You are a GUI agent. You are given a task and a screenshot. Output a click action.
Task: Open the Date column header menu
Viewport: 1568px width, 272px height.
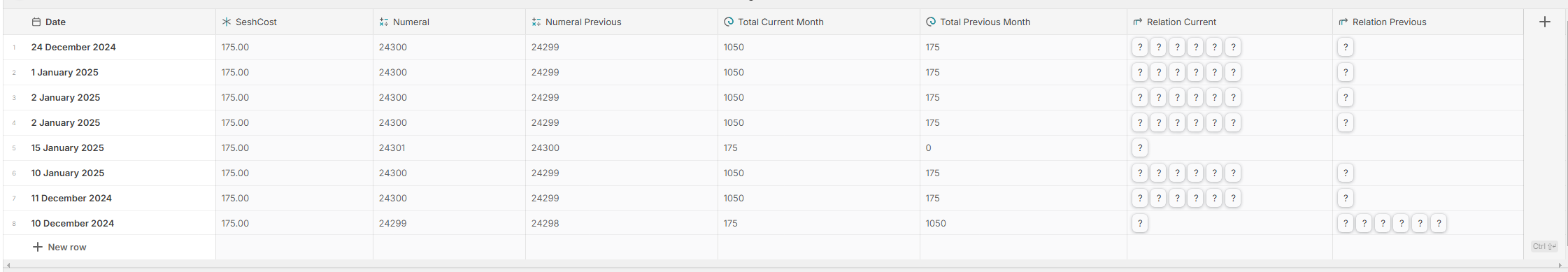tap(110, 22)
